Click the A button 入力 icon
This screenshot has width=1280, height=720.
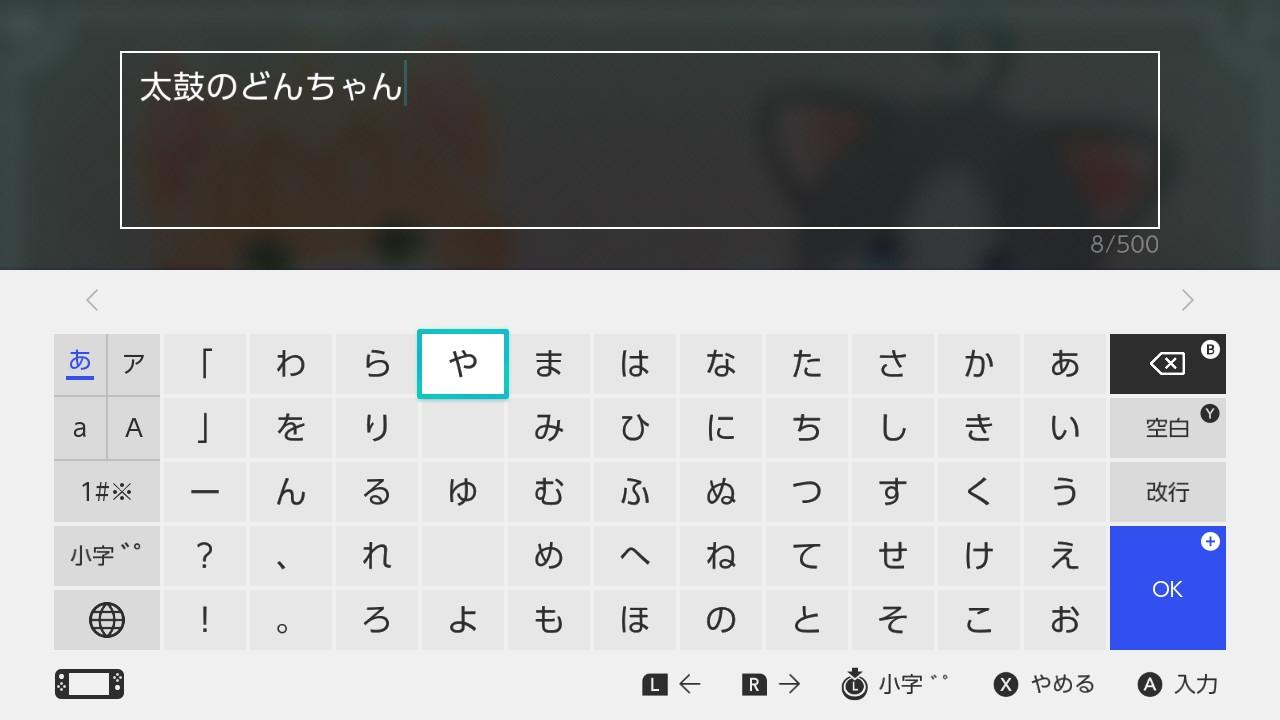pos(1150,685)
